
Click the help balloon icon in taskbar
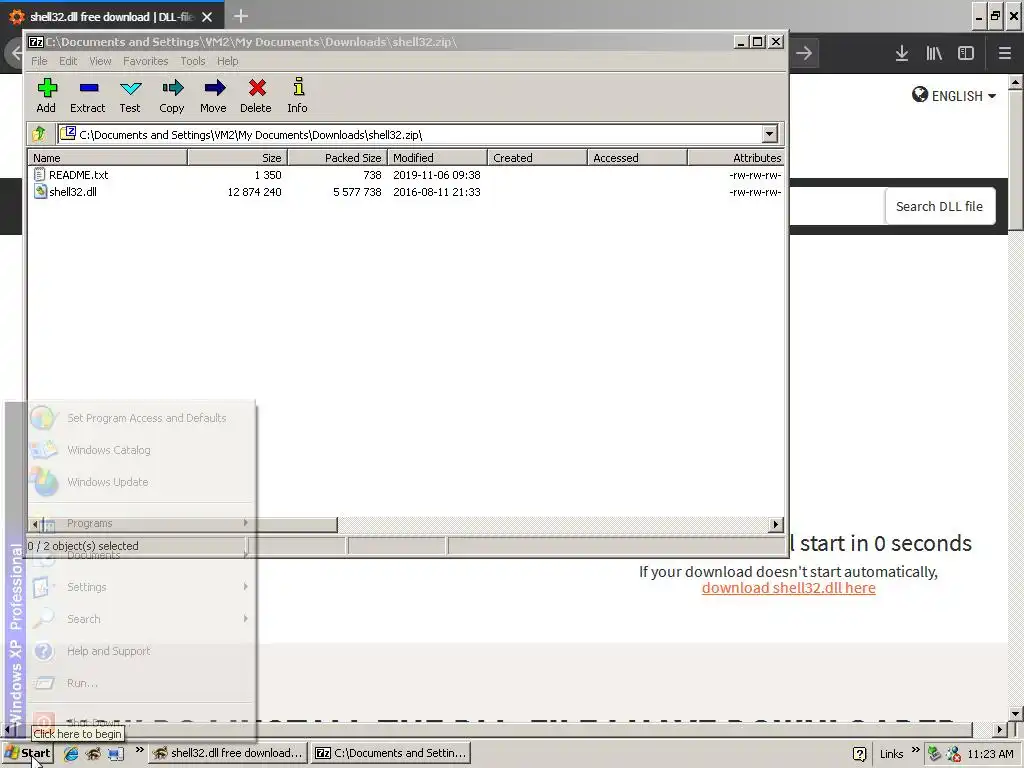(859, 754)
